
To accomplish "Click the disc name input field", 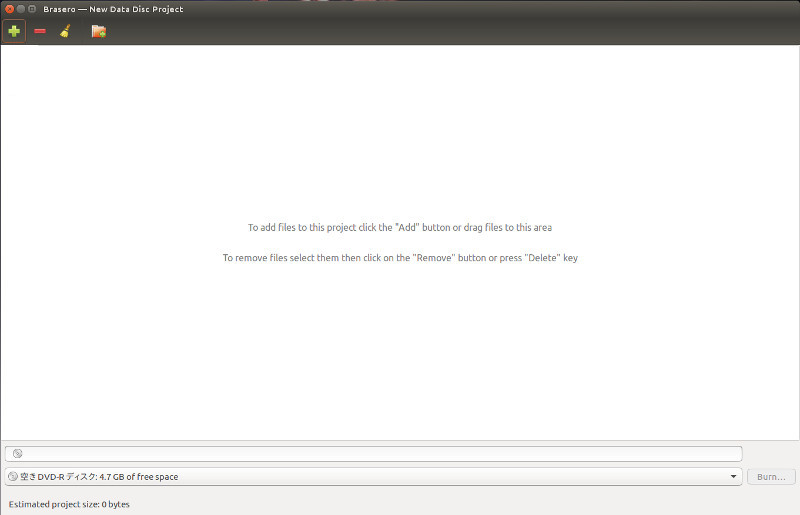I will 373,454.
